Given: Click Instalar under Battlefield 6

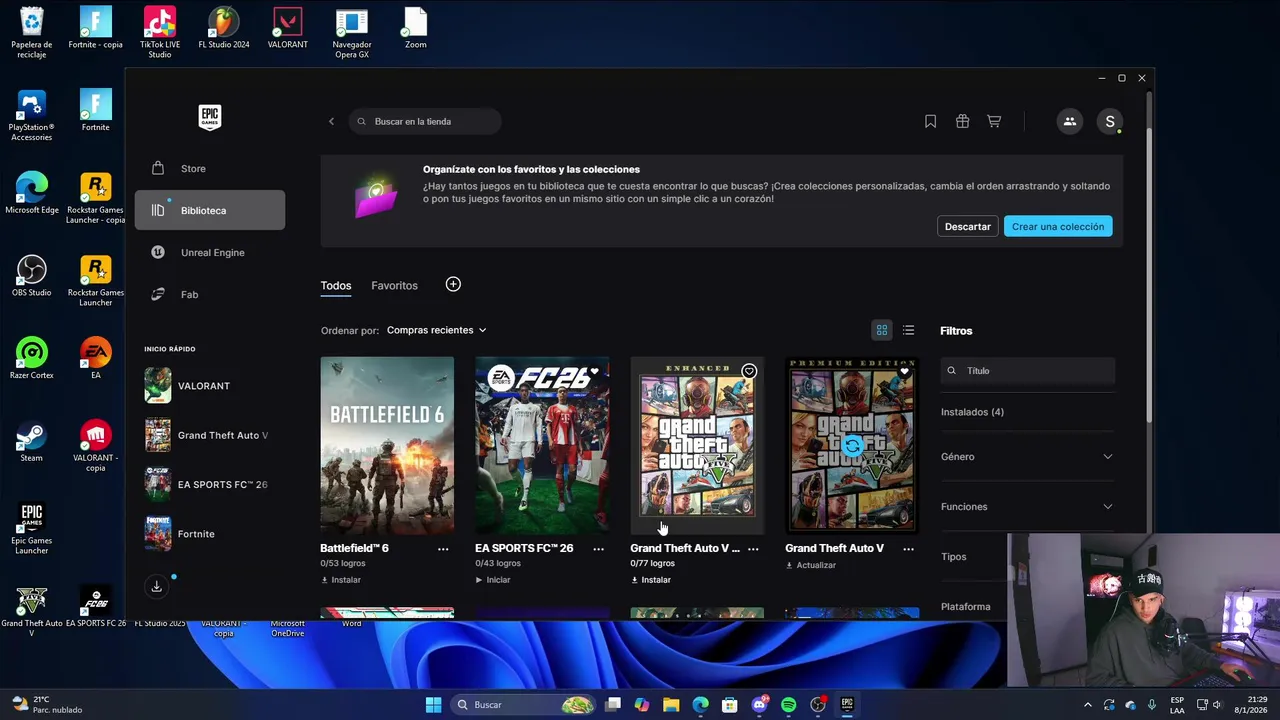Looking at the screenshot, I should [341, 580].
